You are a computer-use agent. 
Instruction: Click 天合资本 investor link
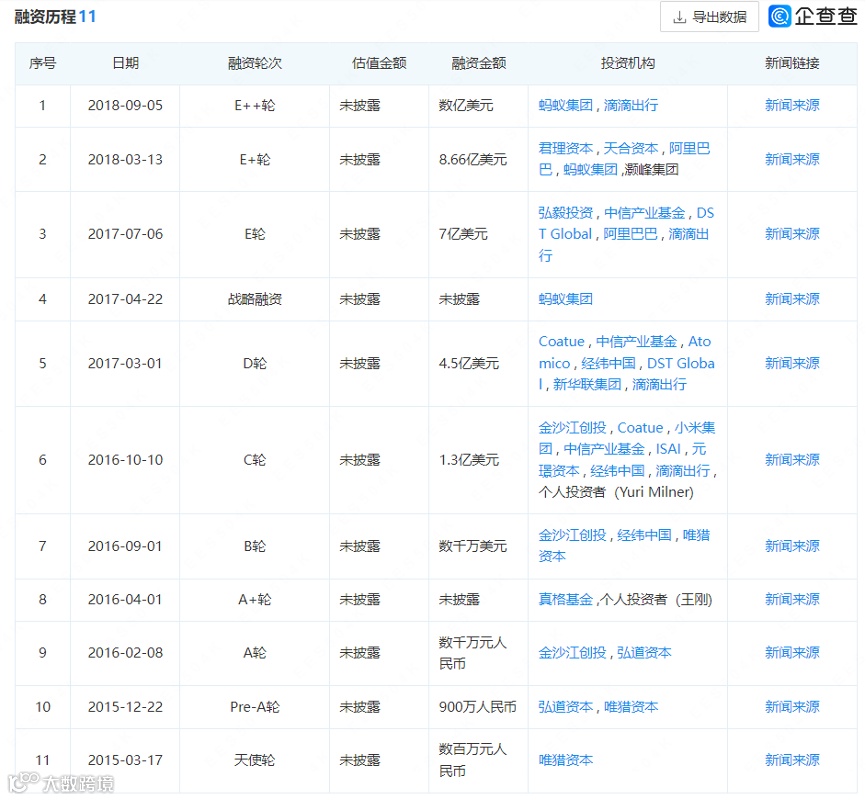(631, 148)
